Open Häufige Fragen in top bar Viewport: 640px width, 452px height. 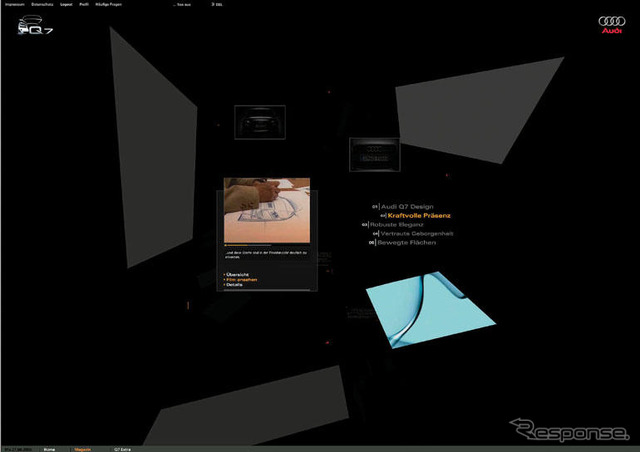[108, 4]
